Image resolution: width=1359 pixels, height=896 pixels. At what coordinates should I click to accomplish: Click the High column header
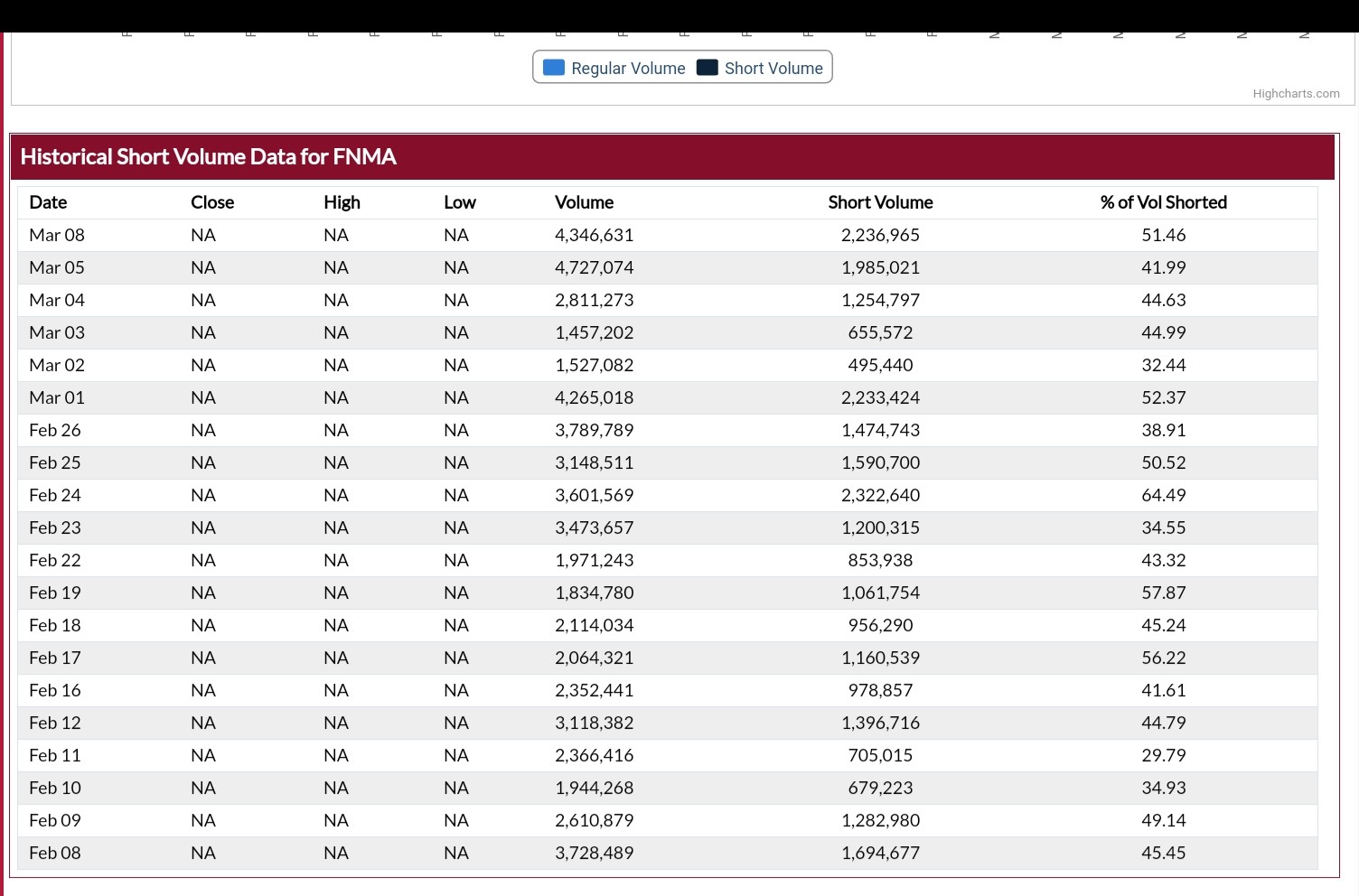point(342,202)
